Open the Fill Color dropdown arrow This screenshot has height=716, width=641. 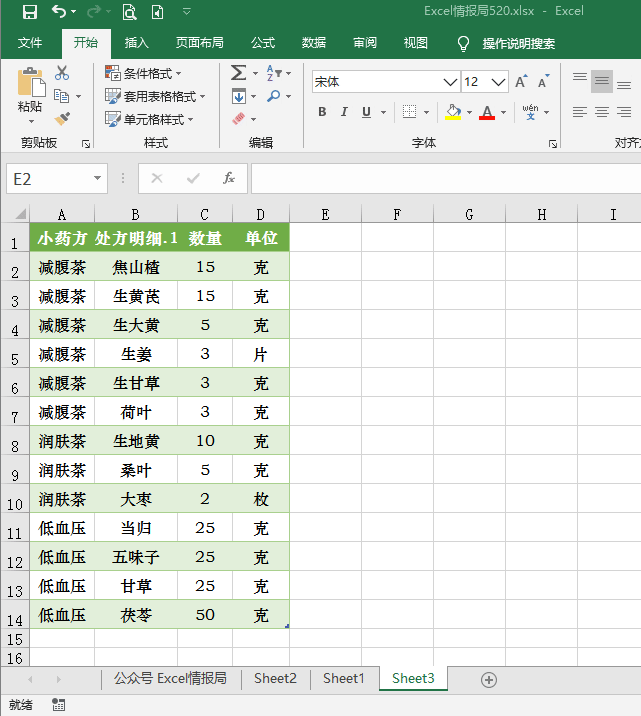pyautogui.click(x=469, y=112)
